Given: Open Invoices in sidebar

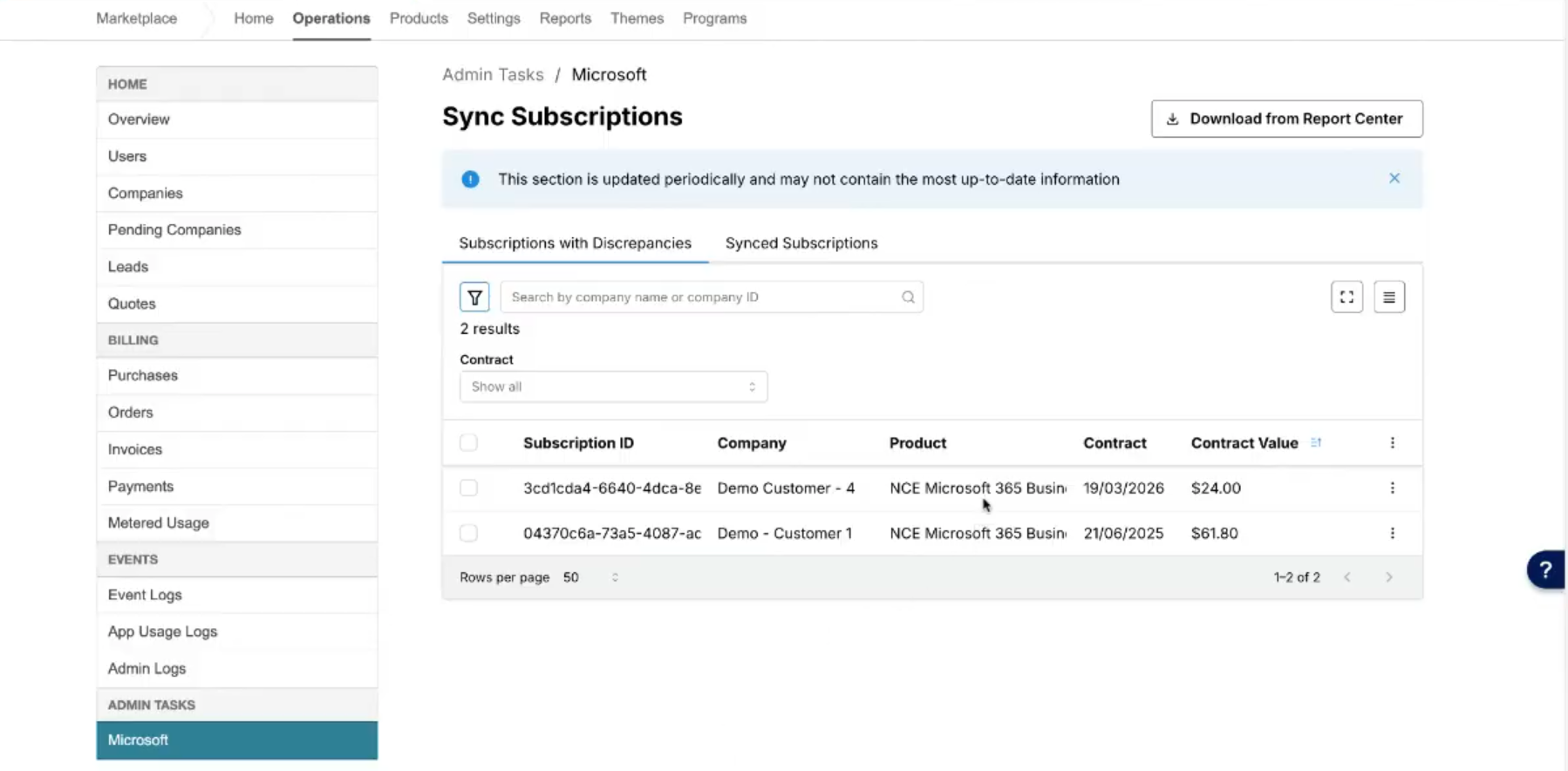Looking at the screenshot, I should [x=236, y=449].
